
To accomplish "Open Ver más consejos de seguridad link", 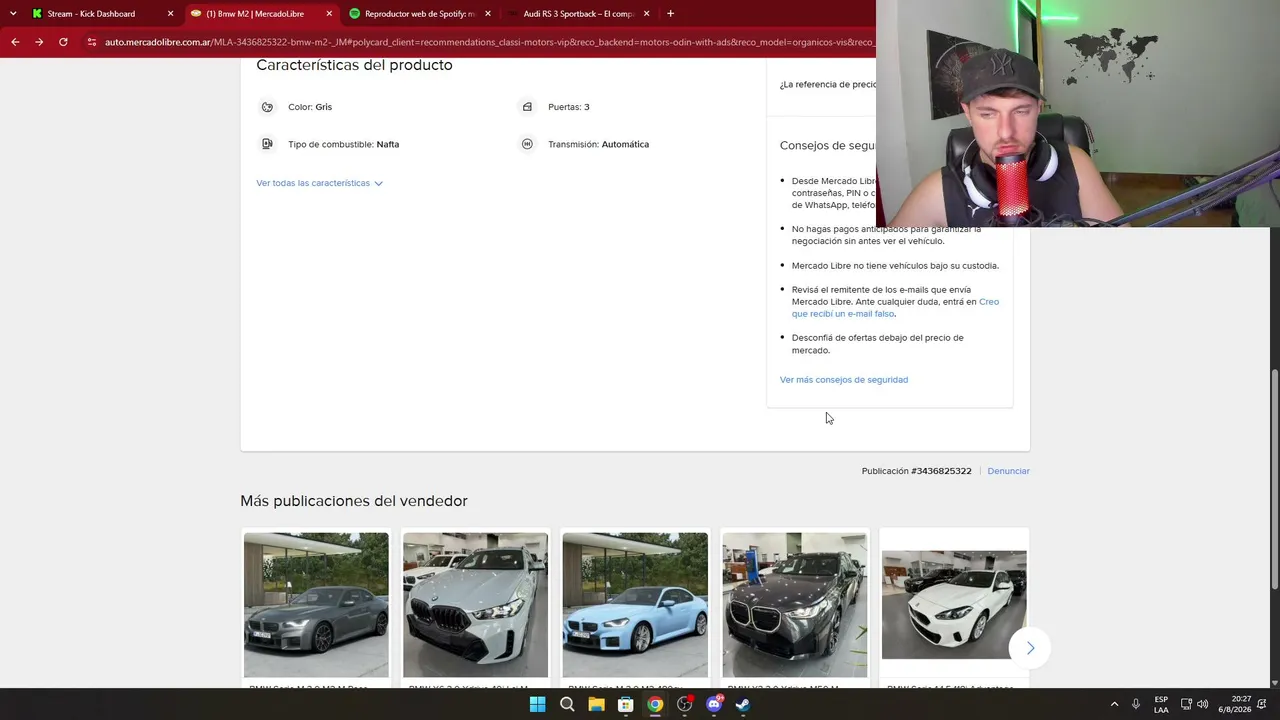I will click(844, 380).
